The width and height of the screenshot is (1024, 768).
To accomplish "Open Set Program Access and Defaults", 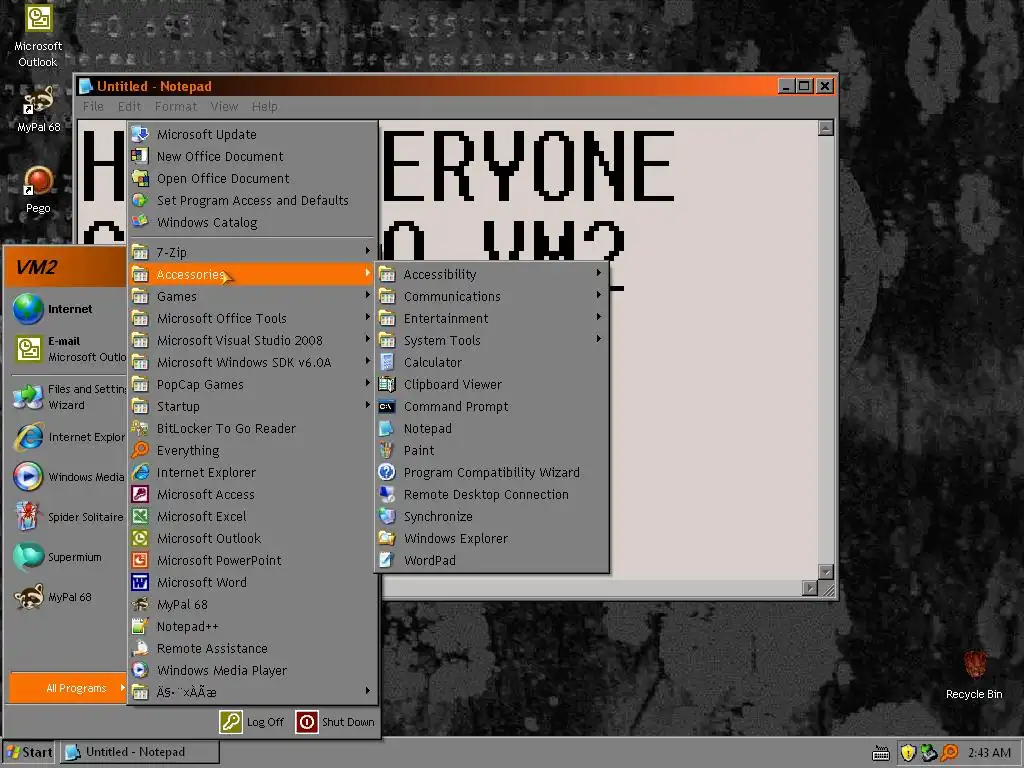I will click(253, 200).
